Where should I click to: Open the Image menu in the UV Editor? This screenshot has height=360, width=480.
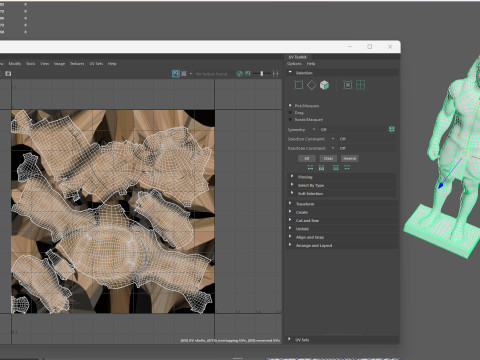[x=59, y=63]
